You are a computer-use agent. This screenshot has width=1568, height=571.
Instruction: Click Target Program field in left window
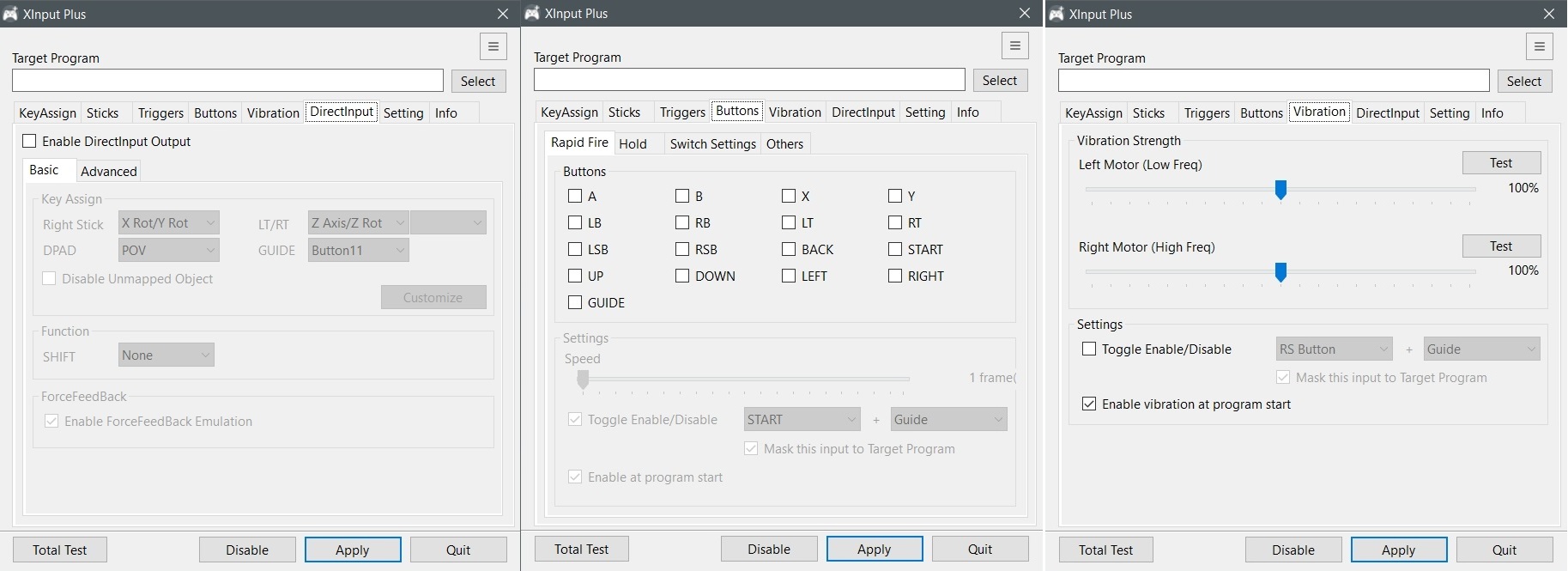(x=227, y=82)
